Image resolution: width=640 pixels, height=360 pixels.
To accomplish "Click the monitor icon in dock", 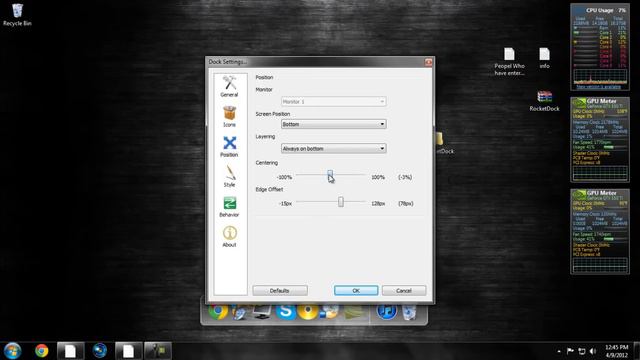I will click(262, 312).
